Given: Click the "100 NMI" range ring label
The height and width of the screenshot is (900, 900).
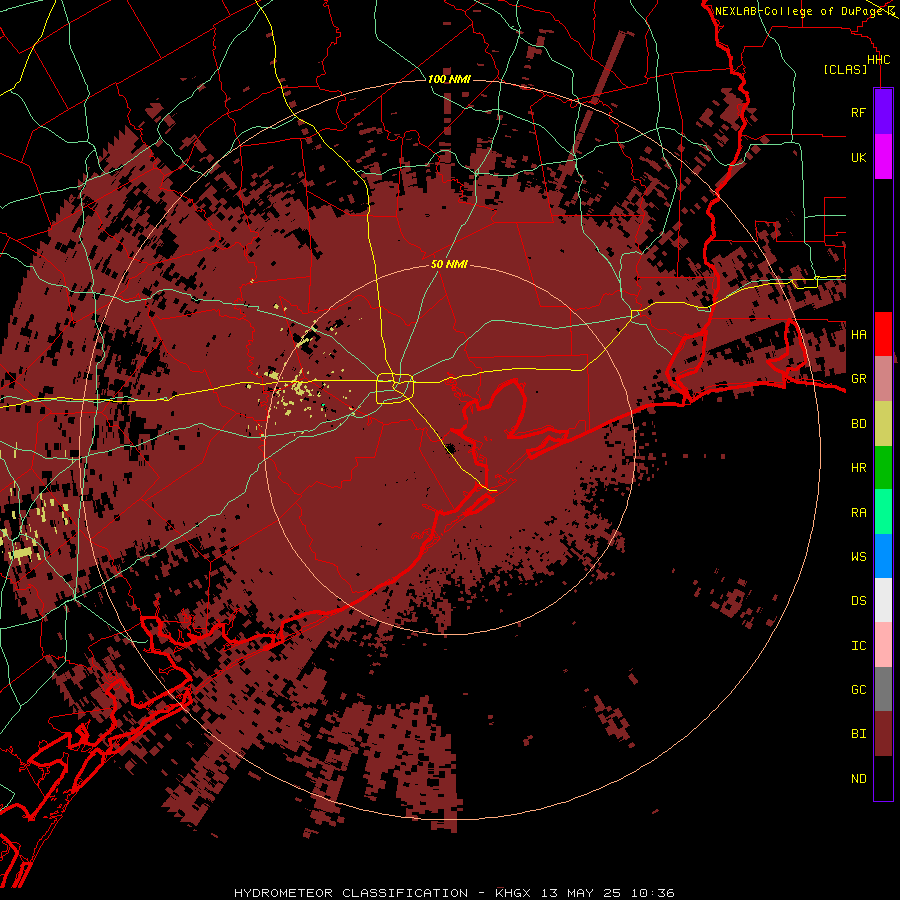Looking at the screenshot, I should 449,79.
